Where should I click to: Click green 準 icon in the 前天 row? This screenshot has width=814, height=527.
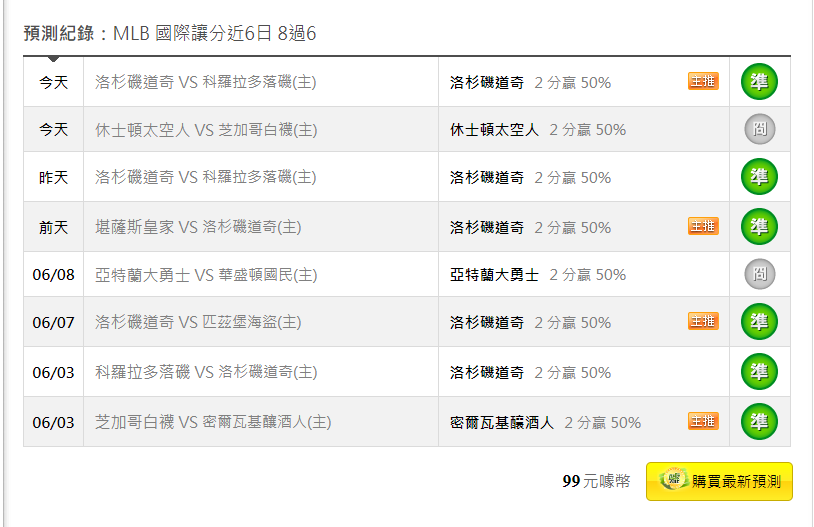(x=759, y=226)
